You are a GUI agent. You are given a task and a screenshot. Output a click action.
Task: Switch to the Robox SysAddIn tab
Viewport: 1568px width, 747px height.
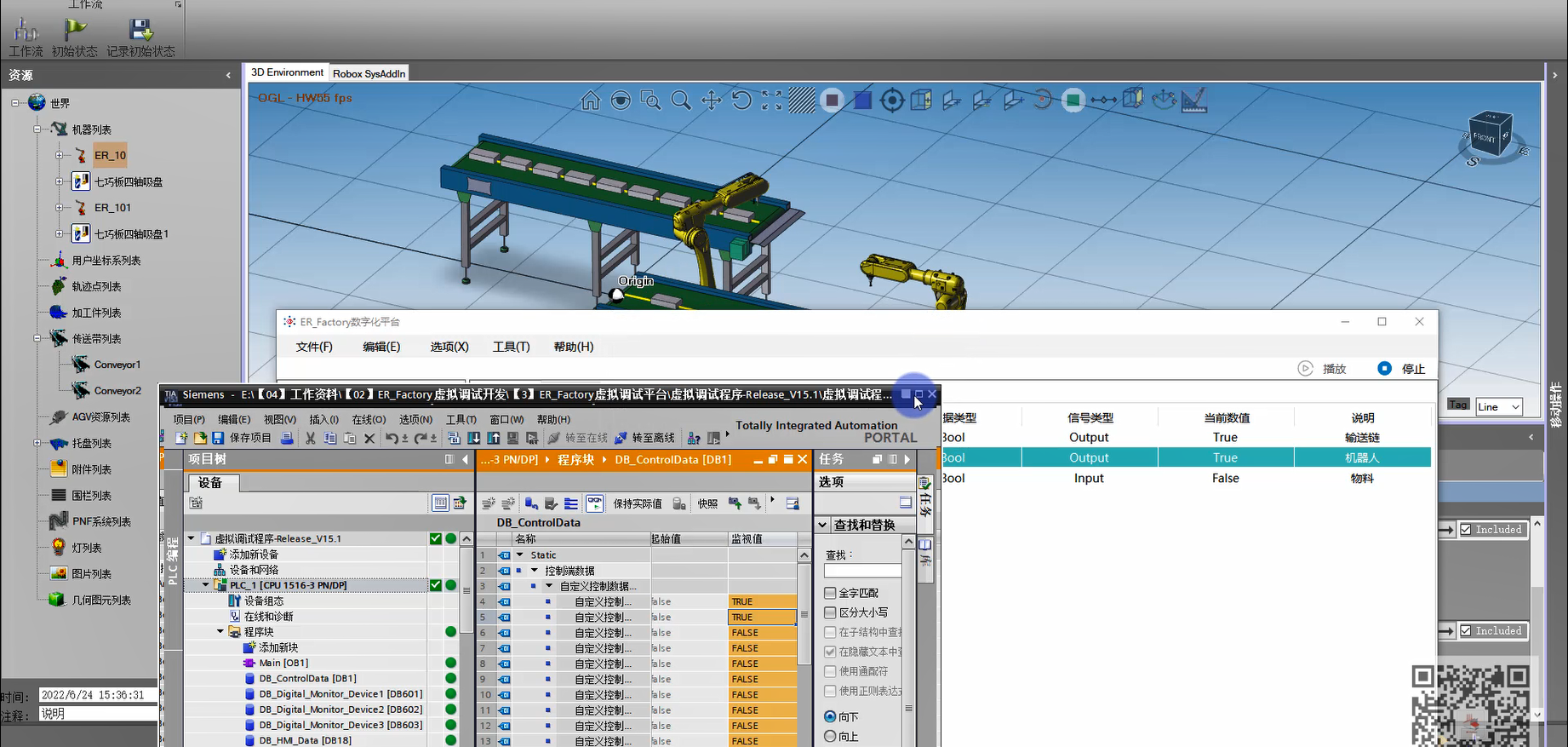tap(369, 73)
